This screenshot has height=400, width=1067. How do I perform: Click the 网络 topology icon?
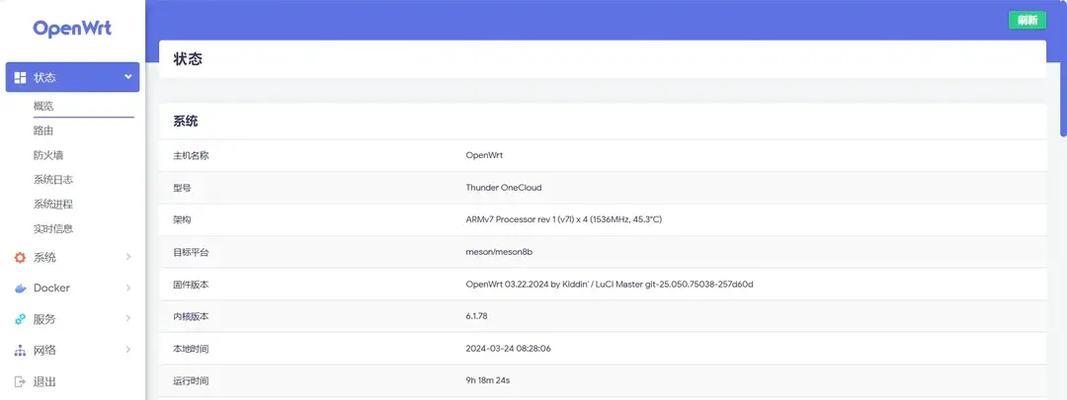click(x=20, y=350)
